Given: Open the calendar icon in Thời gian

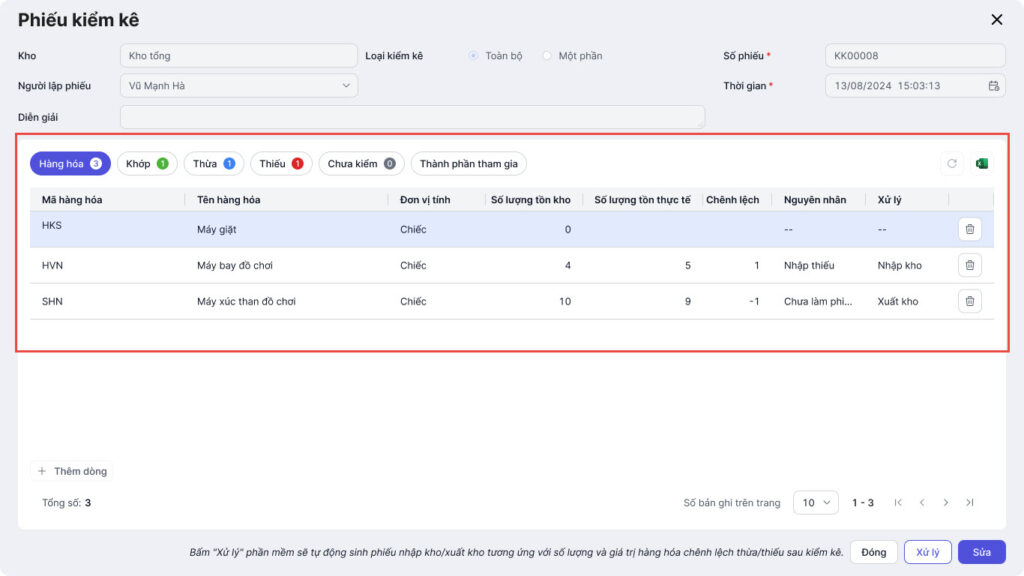Looking at the screenshot, I should coord(993,86).
